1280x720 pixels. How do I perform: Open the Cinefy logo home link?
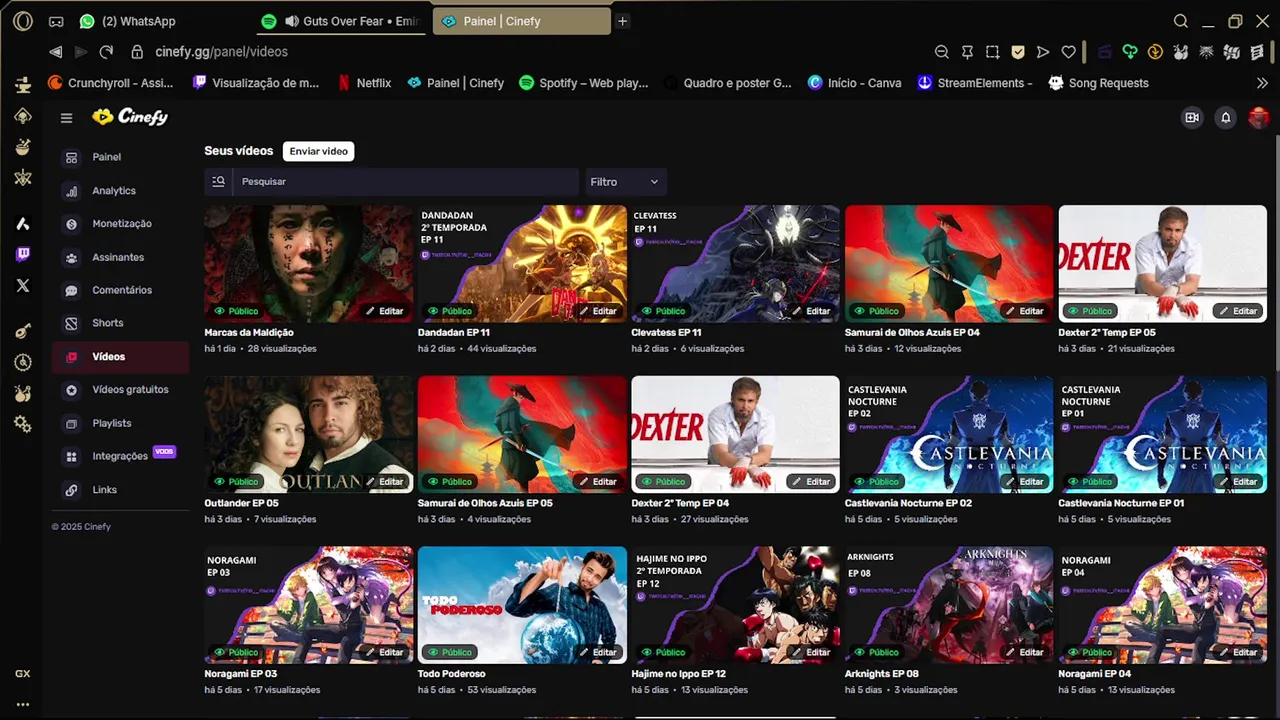(x=130, y=117)
